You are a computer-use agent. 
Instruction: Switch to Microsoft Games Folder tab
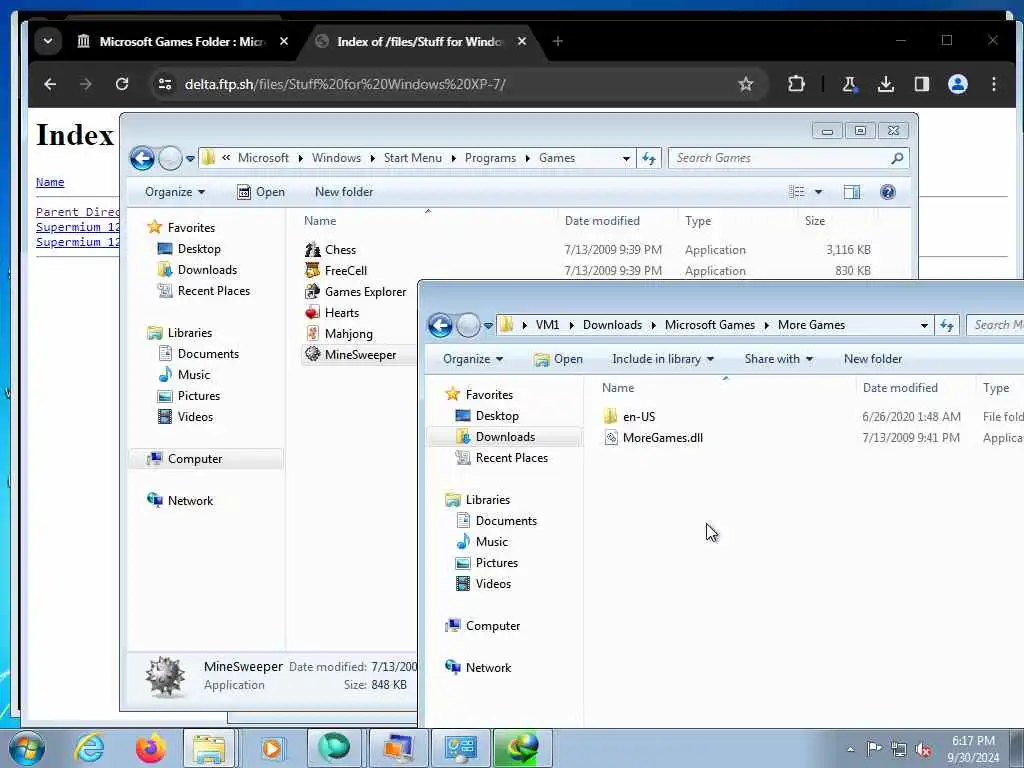click(182, 41)
